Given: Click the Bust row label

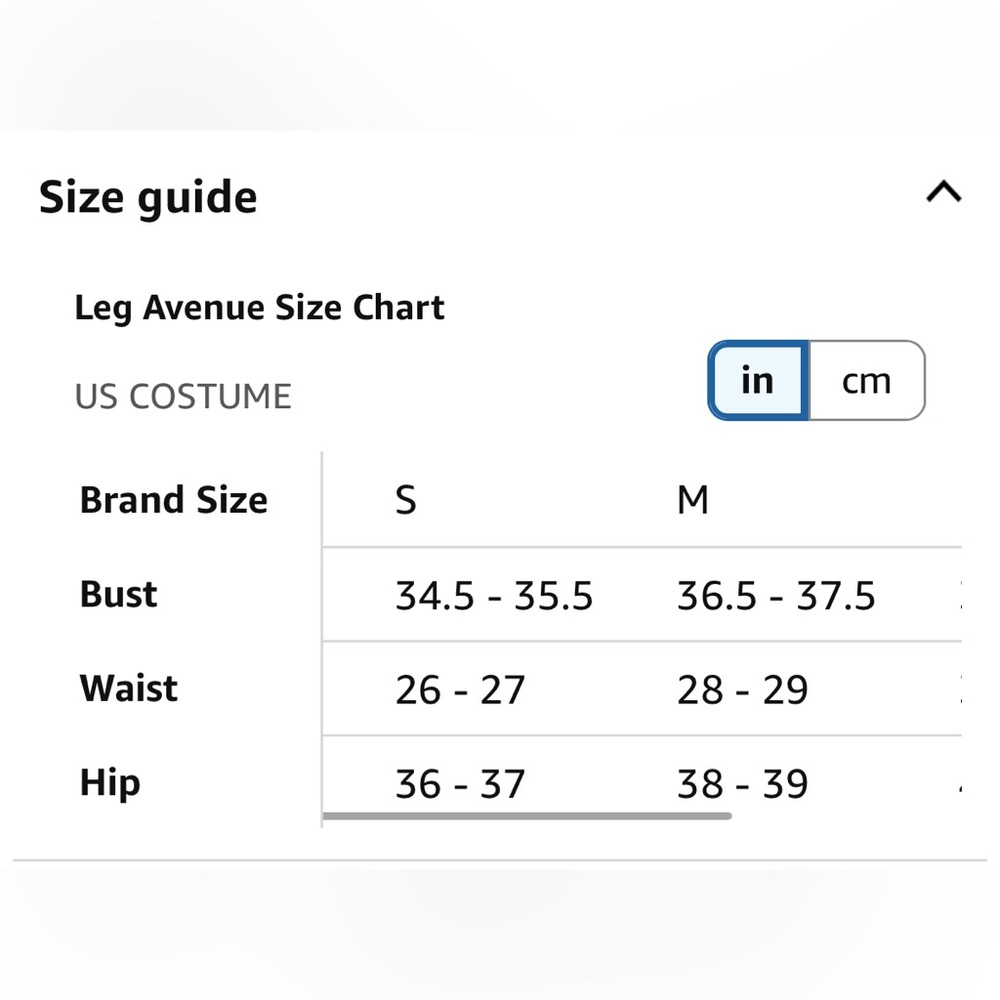Looking at the screenshot, I should click(119, 594).
